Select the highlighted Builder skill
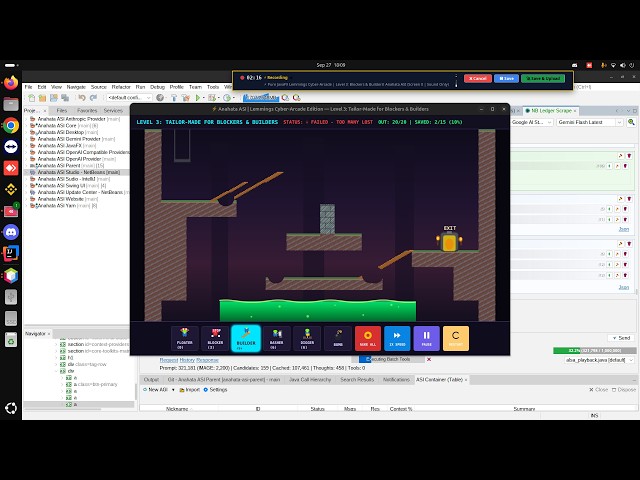 [x=246, y=338]
